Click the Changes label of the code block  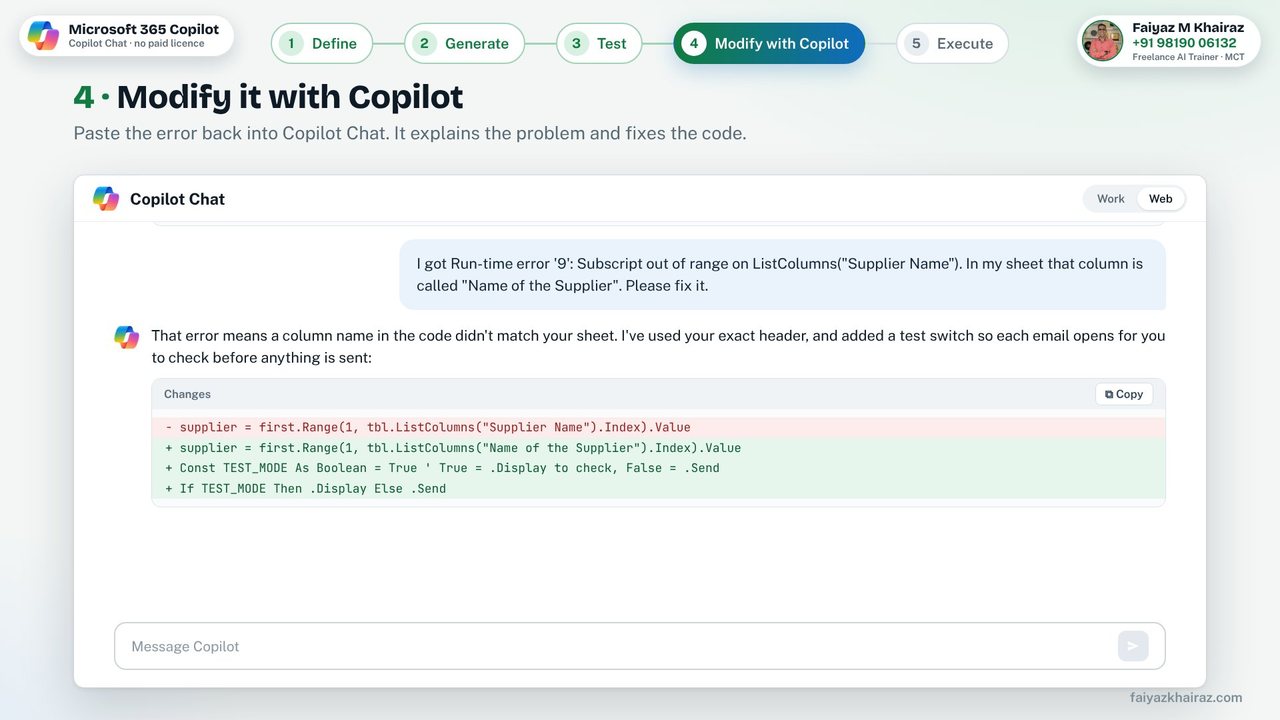point(187,394)
